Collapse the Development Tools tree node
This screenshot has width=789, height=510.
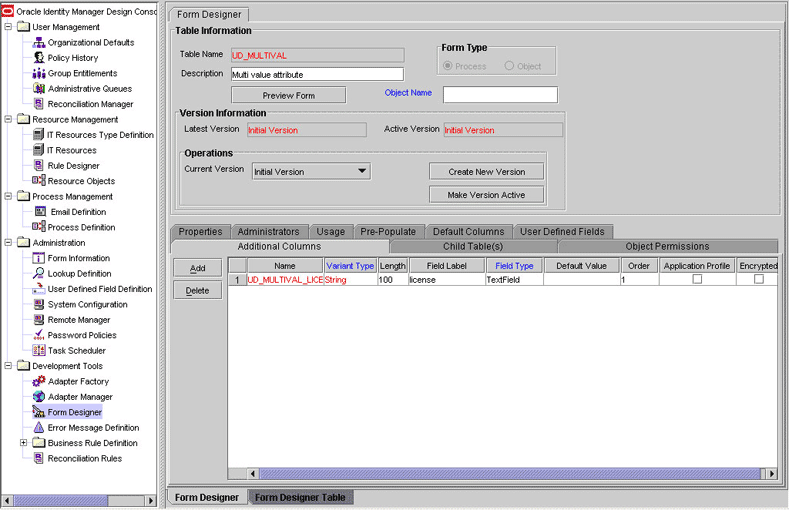[x=8, y=366]
